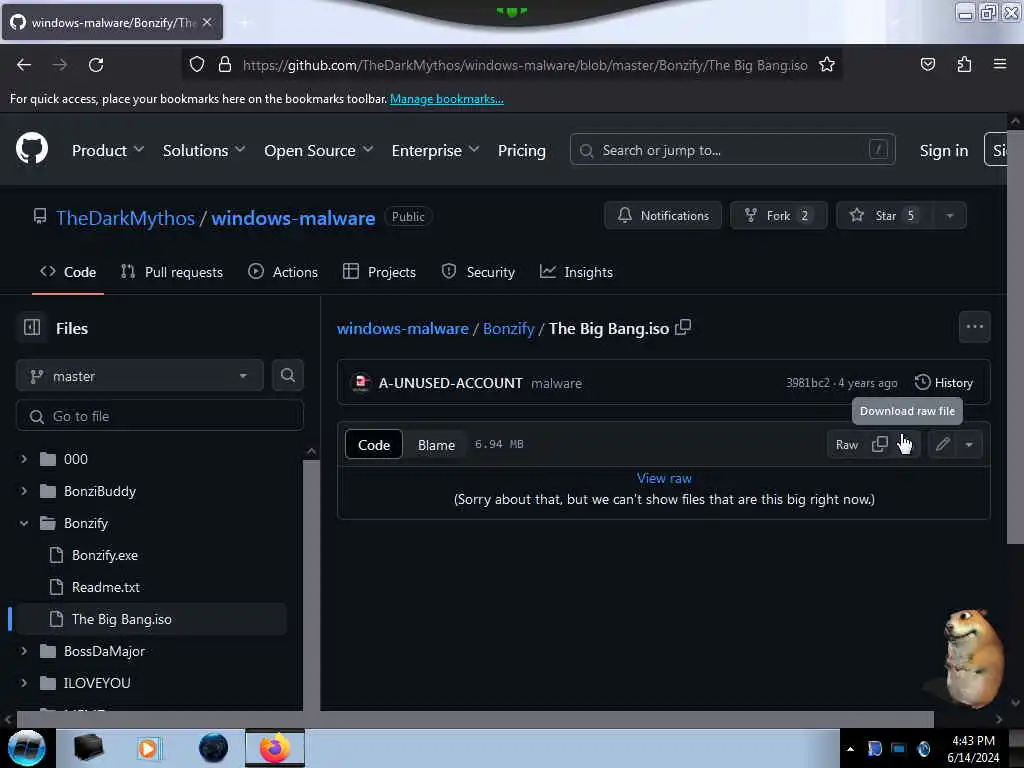Open the commit History link

pyautogui.click(x=944, y=383)
